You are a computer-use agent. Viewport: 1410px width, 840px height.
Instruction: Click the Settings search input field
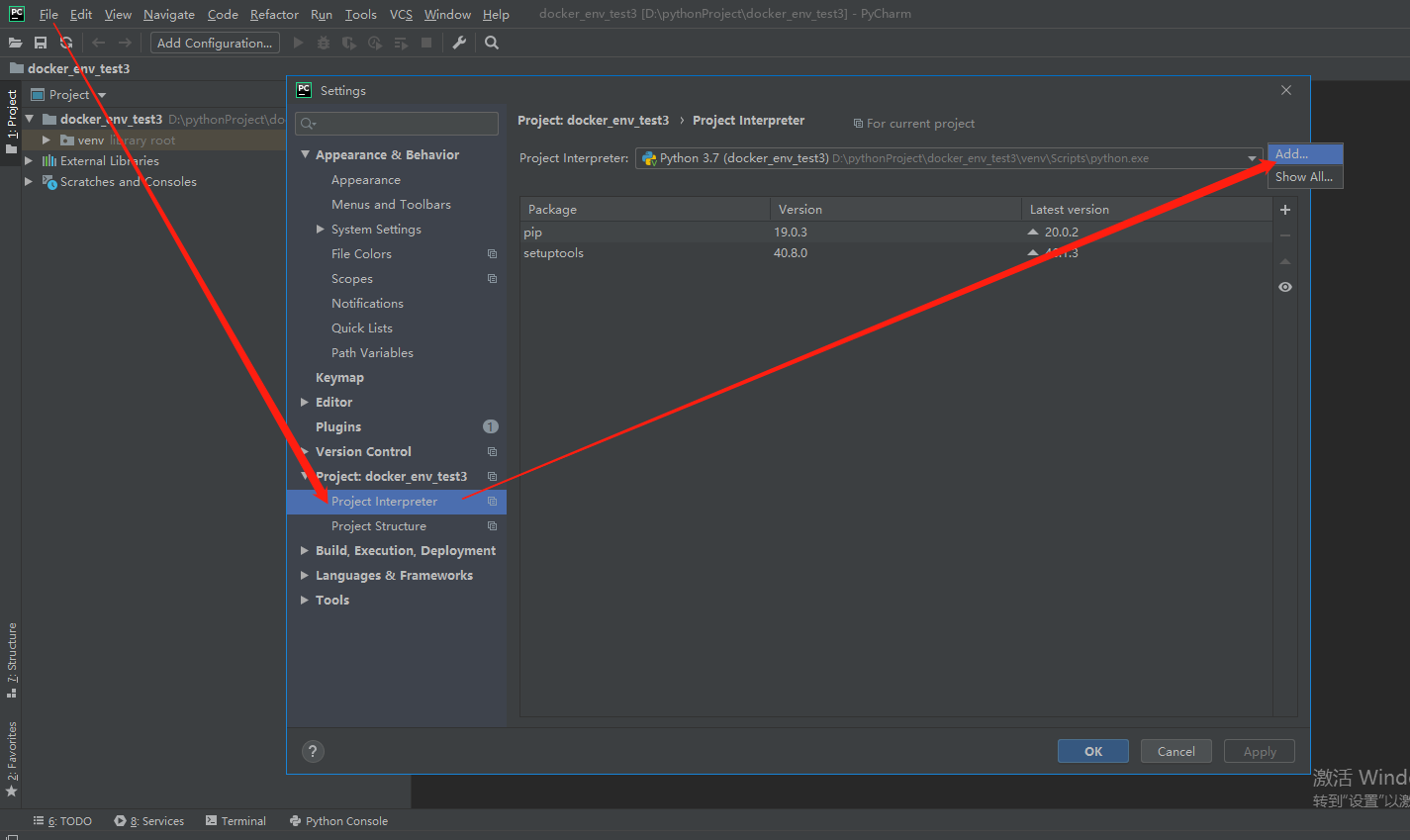tap(396, 123)
